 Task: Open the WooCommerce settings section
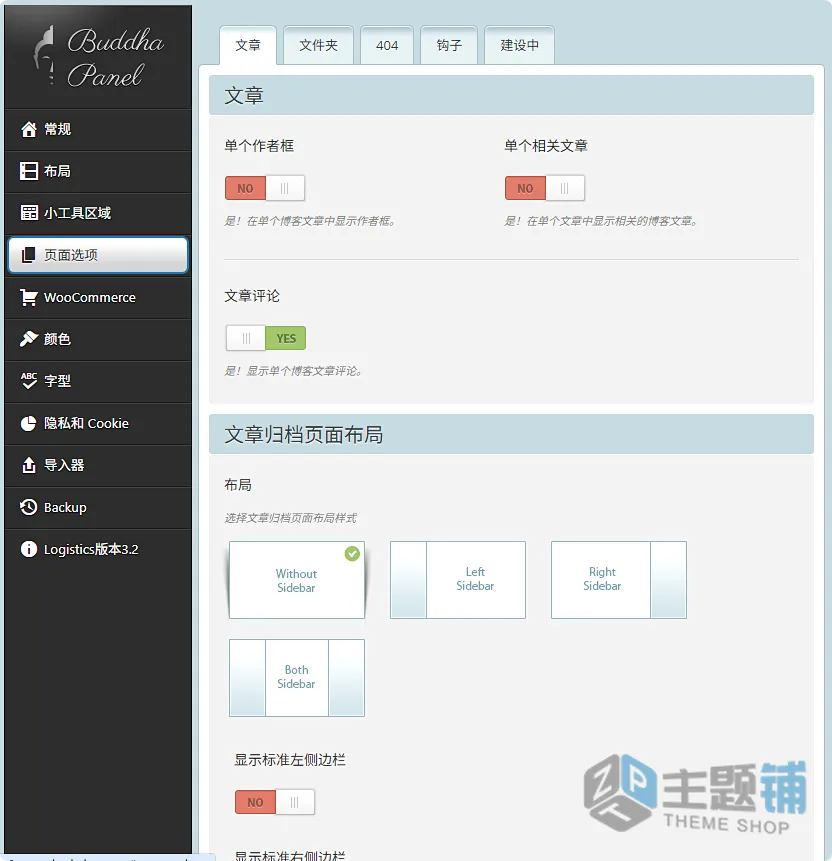[x=98, y=298]
